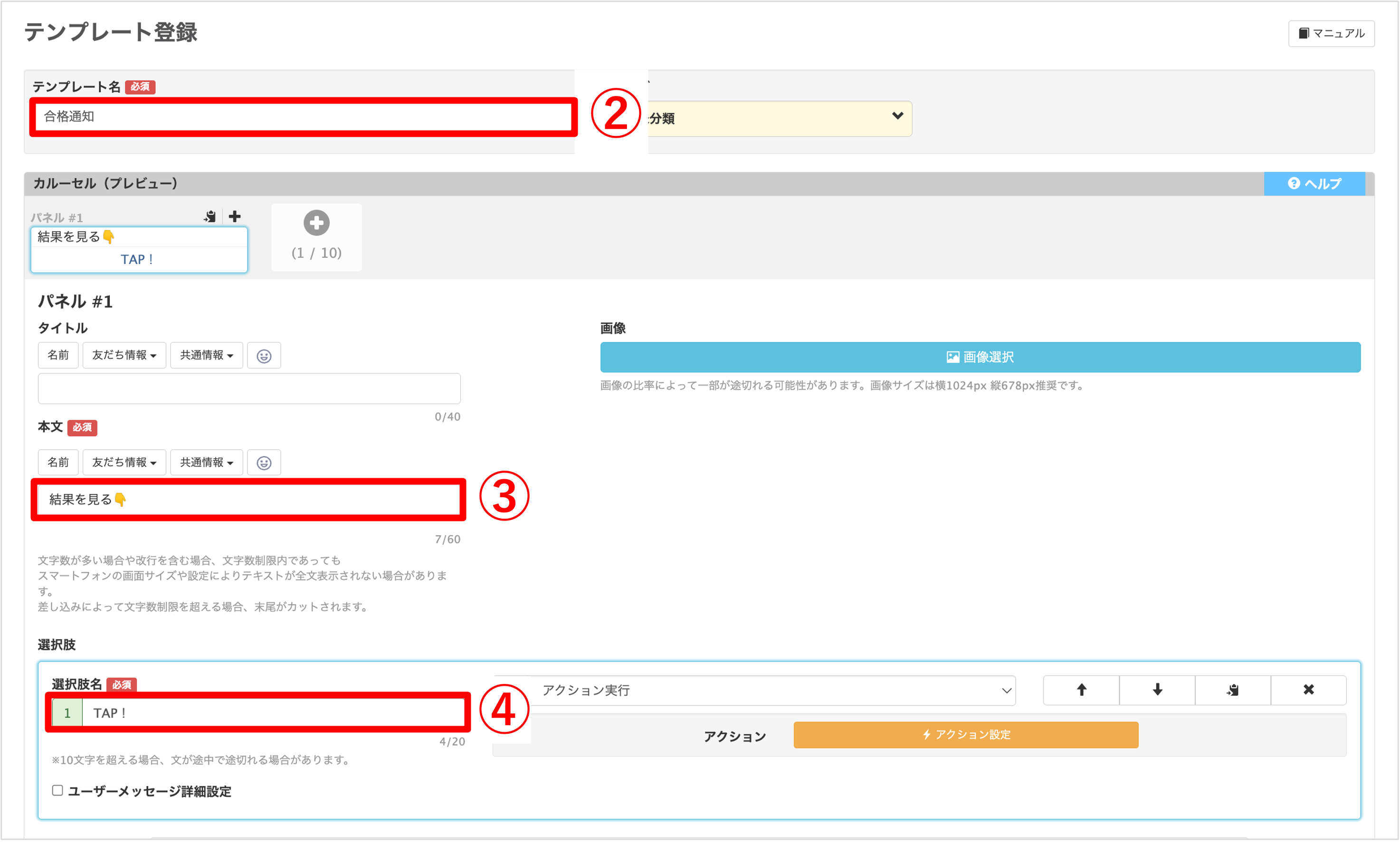This screenshot has width=1400, height=842.
Task: Click the plus icon beside パネル #1
Action: coord(235,216)
